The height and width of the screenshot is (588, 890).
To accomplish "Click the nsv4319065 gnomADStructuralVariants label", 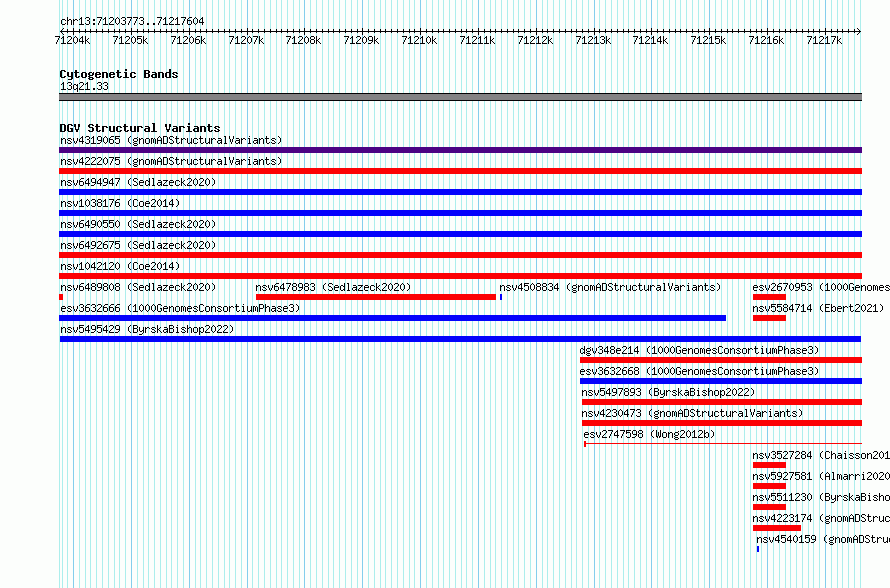I will (x=171, y=140).
